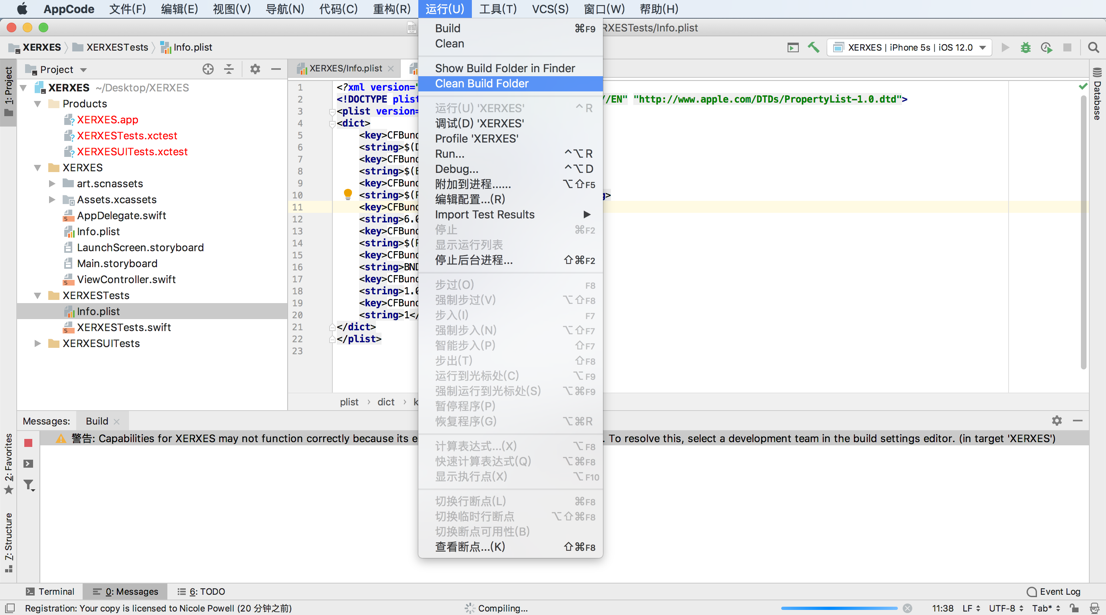Collapse the XERXESTests folder
Screen dimensions: 1106x615
click(37, 296)
